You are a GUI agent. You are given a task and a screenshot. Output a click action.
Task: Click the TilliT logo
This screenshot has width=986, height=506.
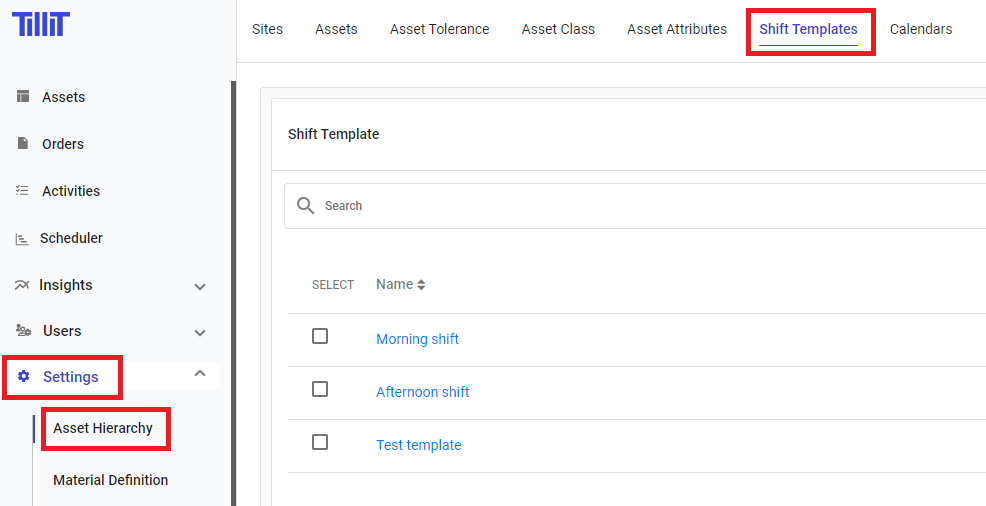pos(41,25)
